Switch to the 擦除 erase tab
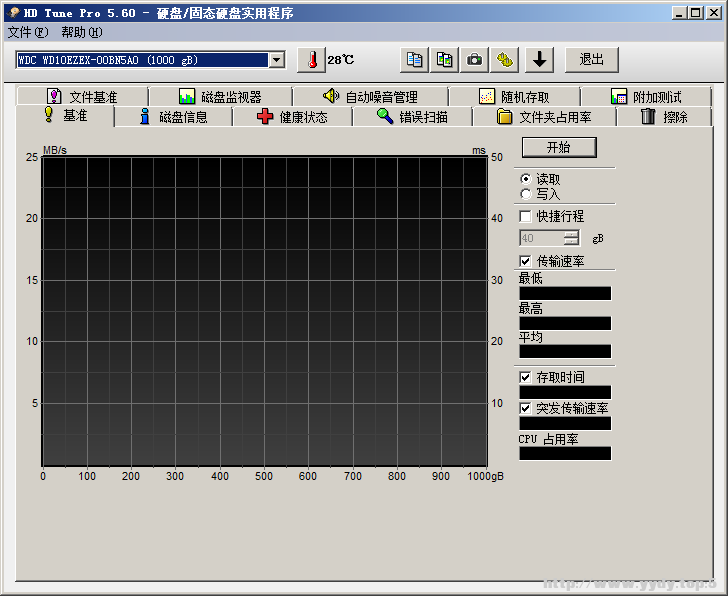The height and width of the screenshot is (596, 728). tap(664, 117)
